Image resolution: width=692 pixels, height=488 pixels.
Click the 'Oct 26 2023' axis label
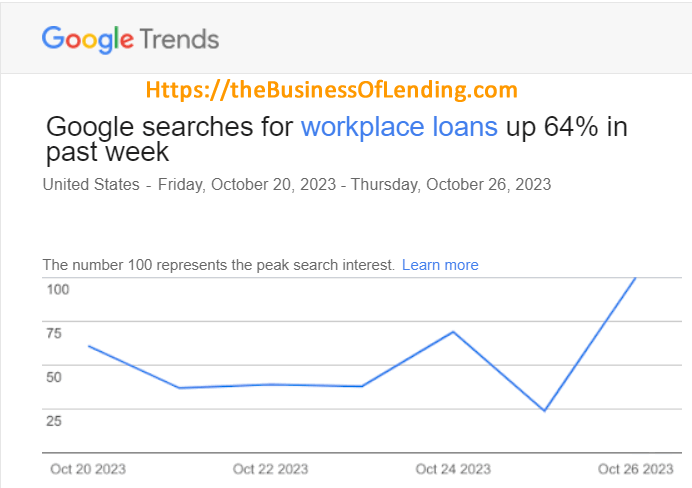click(x=636, y=469)
